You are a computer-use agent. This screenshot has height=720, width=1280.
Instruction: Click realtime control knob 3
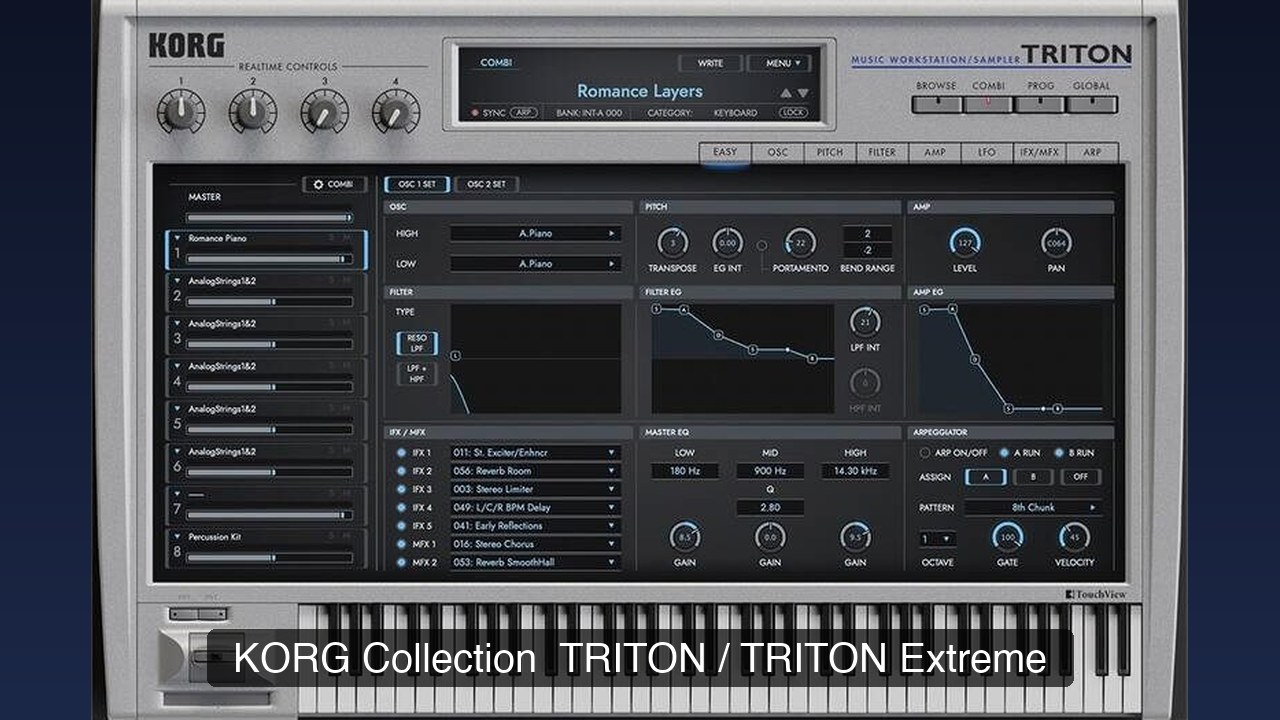click(x=324, y=112)
